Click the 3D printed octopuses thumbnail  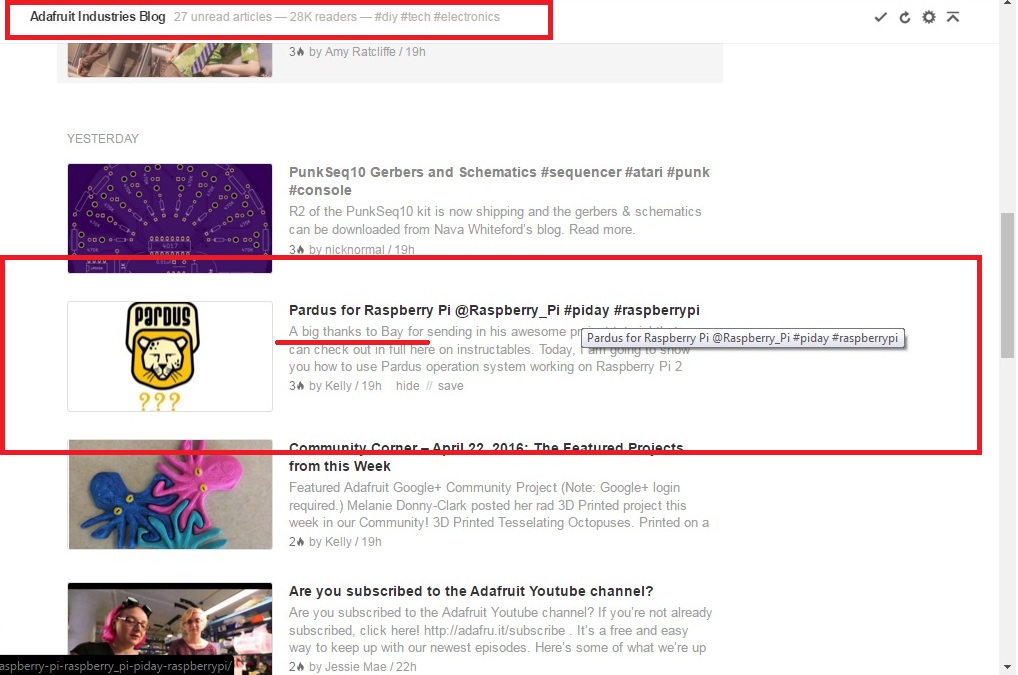[x=170, y=495]
